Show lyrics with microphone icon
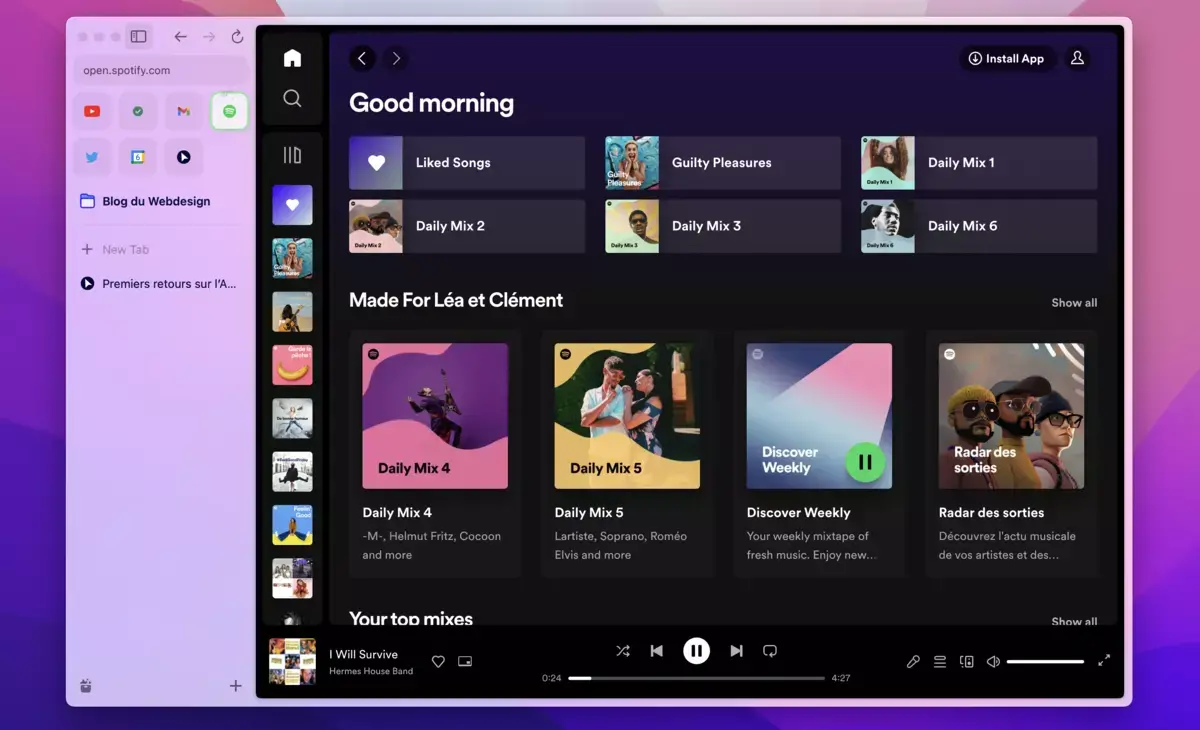Image resolution: width=1200 pixels, height=730 pixels. [913, 661]
